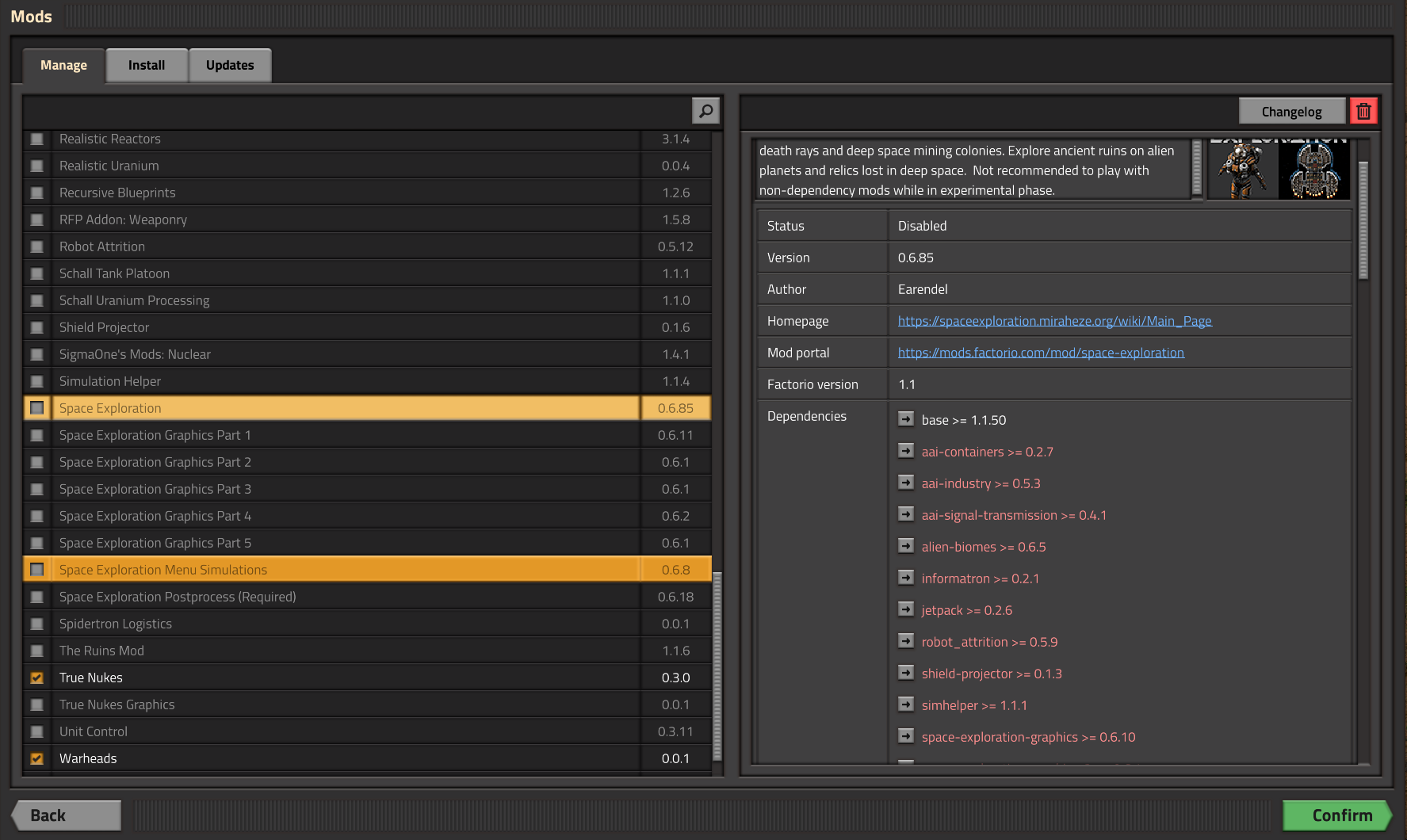This screenshot has height=840, width=1407.
Task: Select Space Exploration Graphics Part 3
Action: (x=368, y=489)
